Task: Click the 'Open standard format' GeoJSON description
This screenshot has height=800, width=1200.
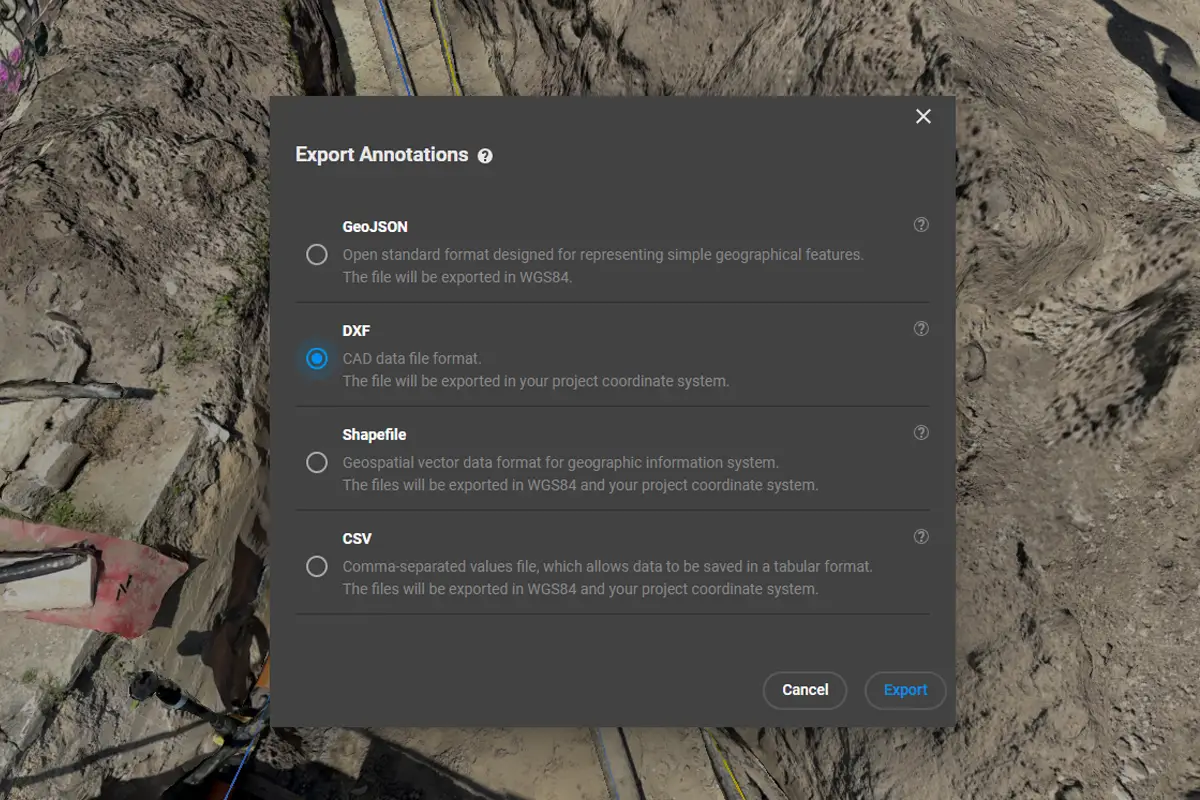Action: point(602,255)
